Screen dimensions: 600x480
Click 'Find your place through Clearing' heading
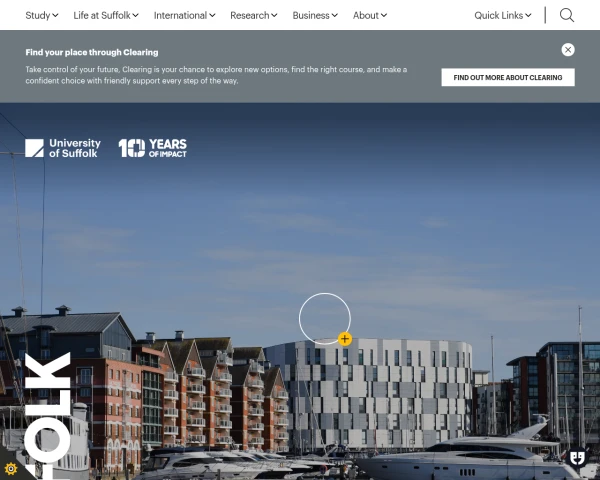[92, 52]
